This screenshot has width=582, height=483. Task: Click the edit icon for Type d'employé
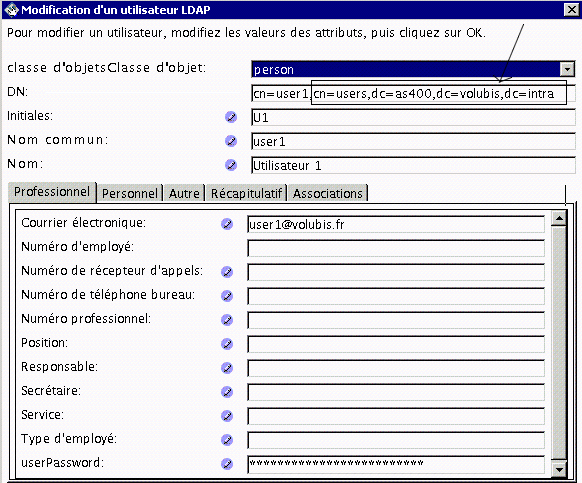point(227,440)
